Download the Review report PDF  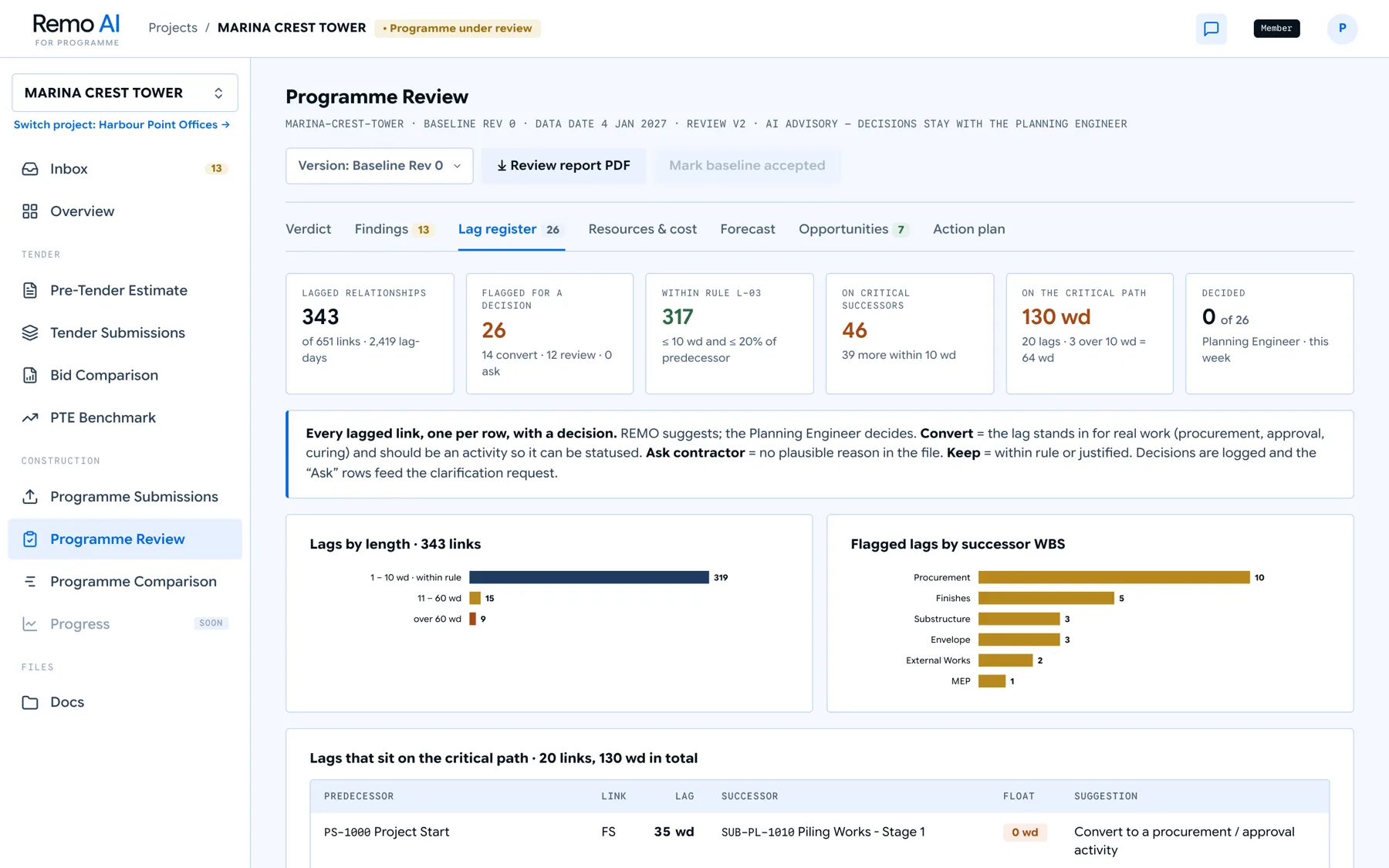(x=563, y=166)
